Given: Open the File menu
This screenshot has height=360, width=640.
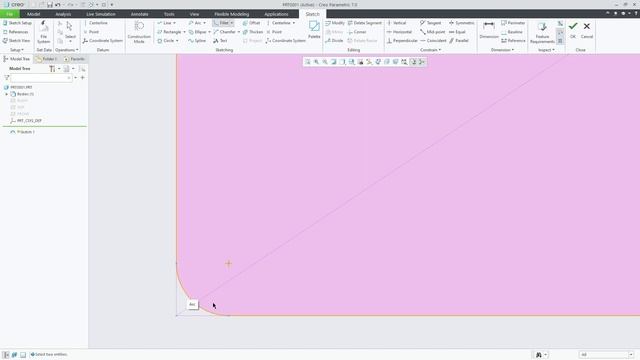Looking at the screenshot, I should pyautogui.click(x=9, y=14).
